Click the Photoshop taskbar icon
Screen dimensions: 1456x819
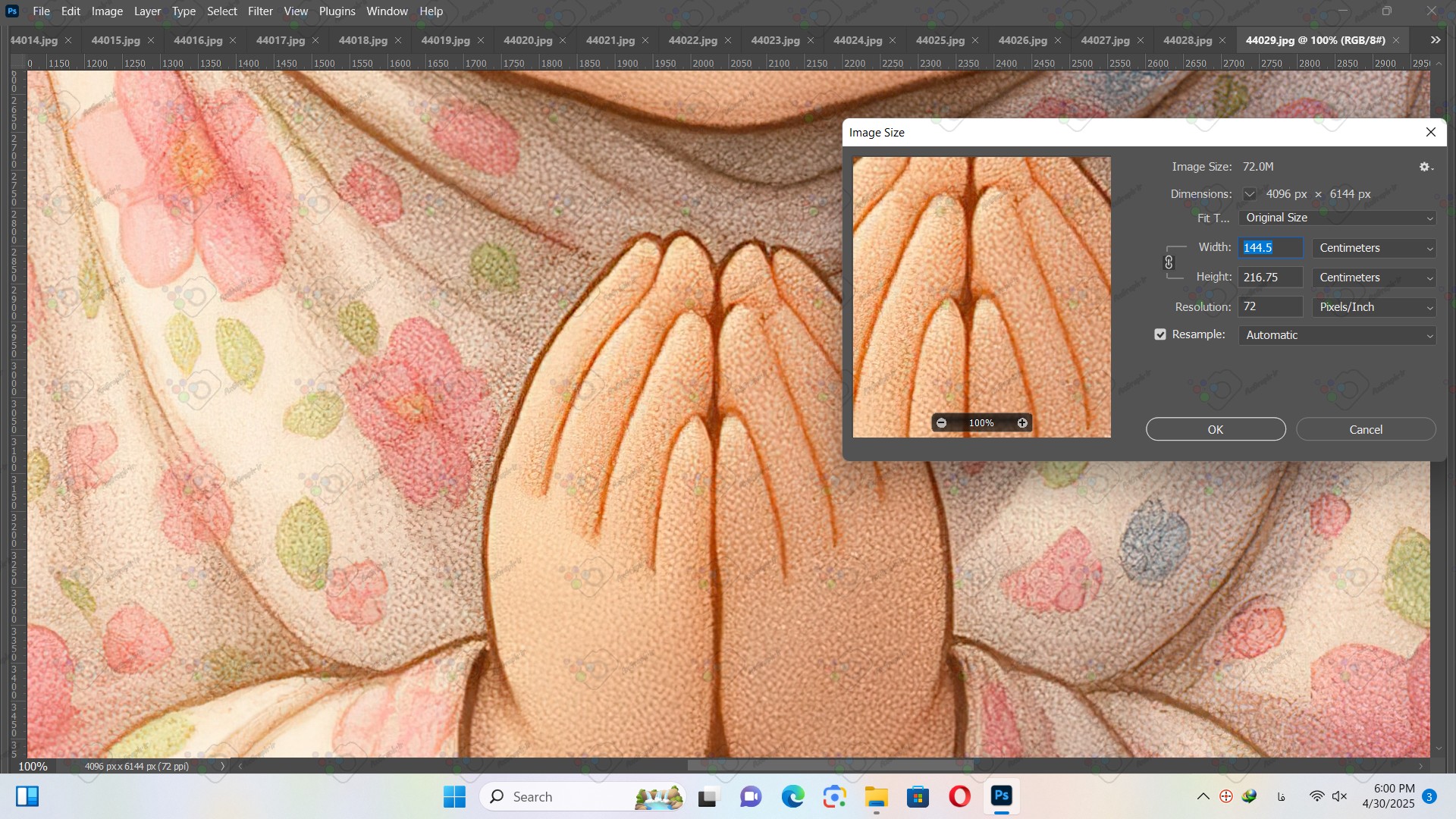pos(1001,796)
